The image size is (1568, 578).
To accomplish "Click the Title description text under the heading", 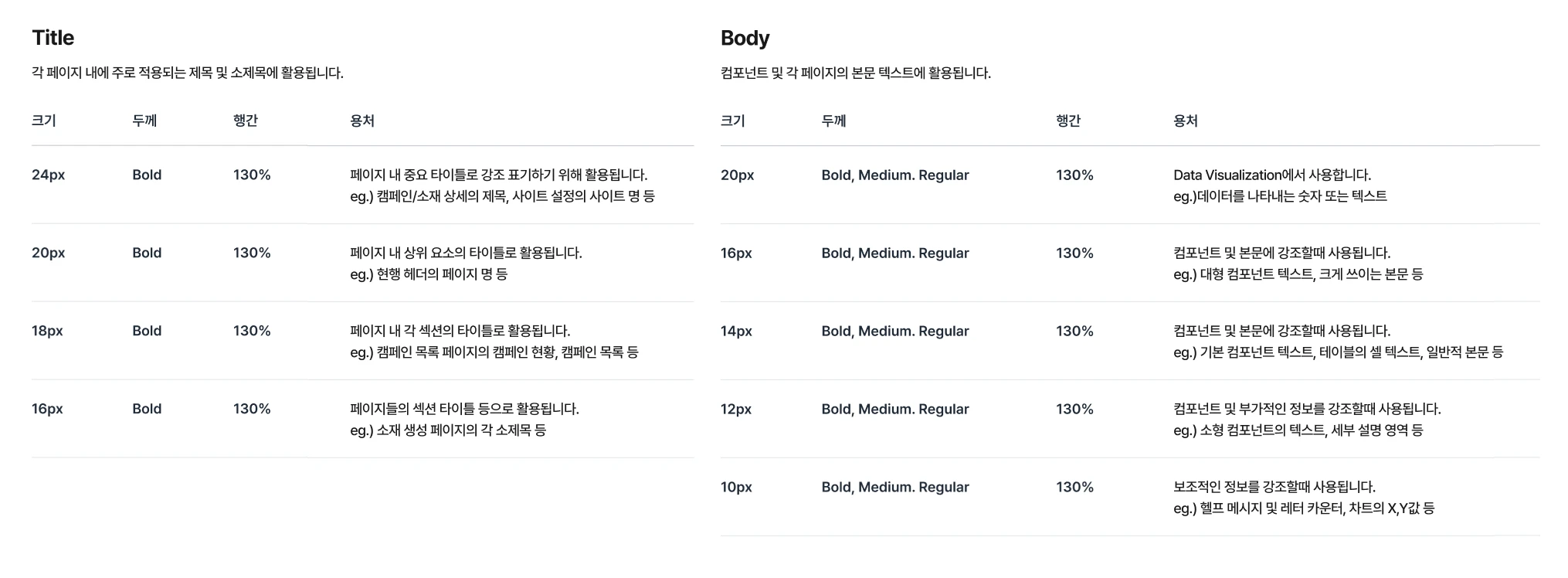I will [188, 73].
